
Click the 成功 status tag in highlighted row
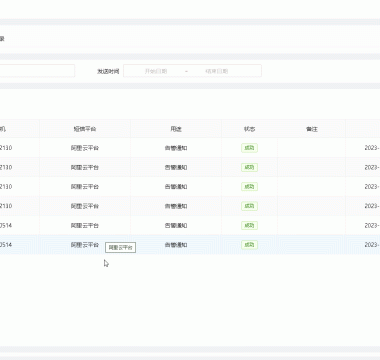coord(249,245)
